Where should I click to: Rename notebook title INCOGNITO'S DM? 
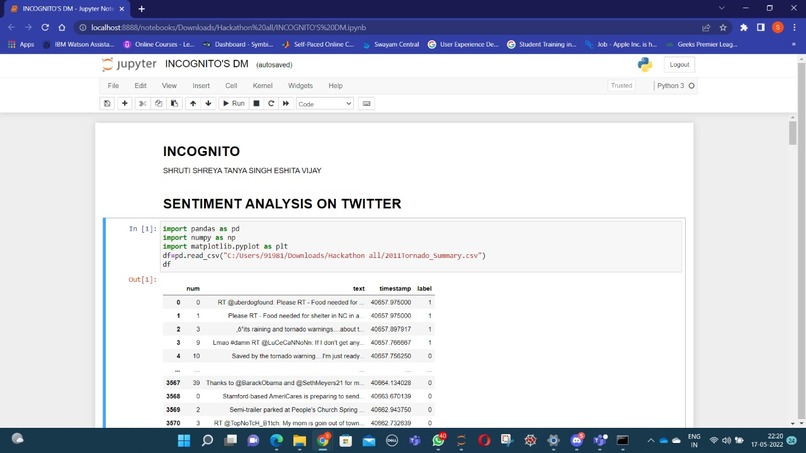tap(207, 64)
